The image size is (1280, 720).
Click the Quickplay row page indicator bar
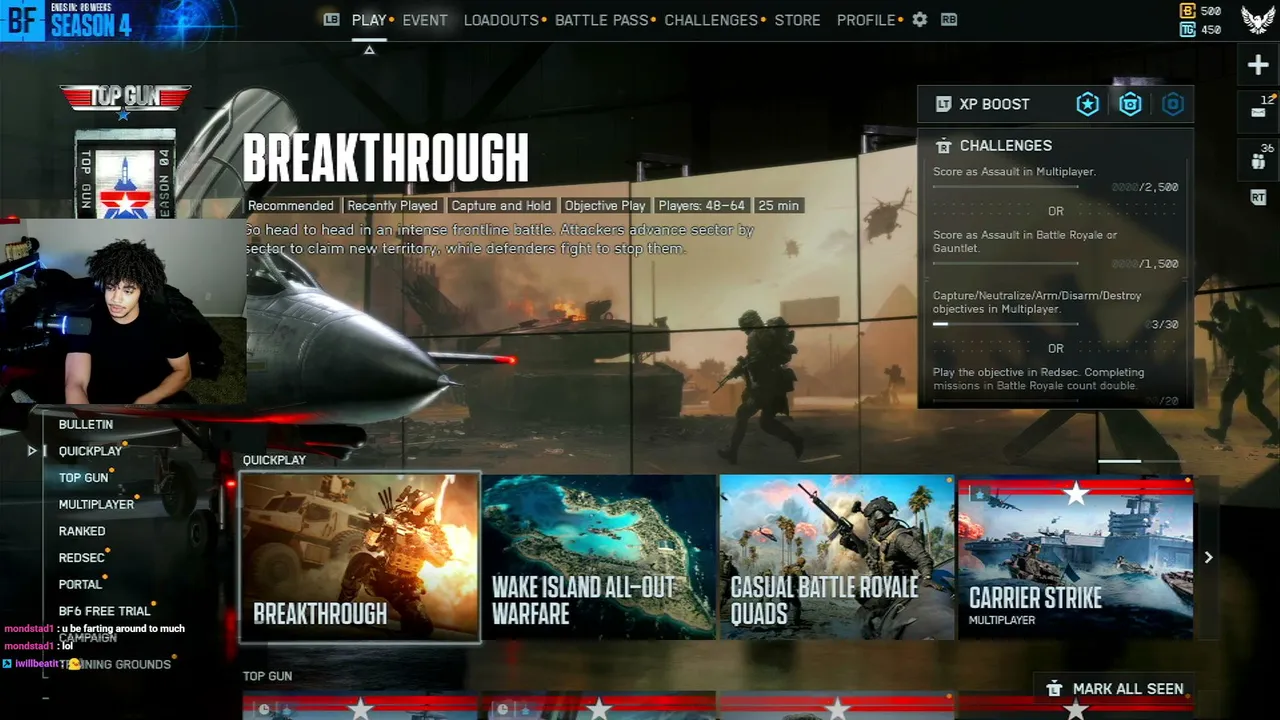tap(1139, 461)
